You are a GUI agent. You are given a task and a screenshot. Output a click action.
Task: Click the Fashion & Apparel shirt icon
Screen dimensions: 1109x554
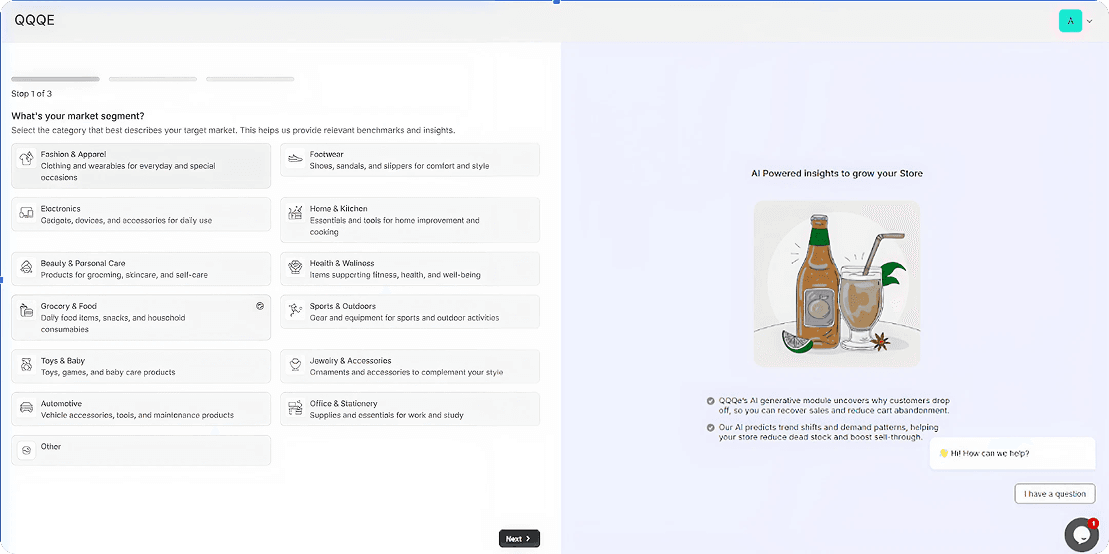pyautogui.click(x=27, y=159)
